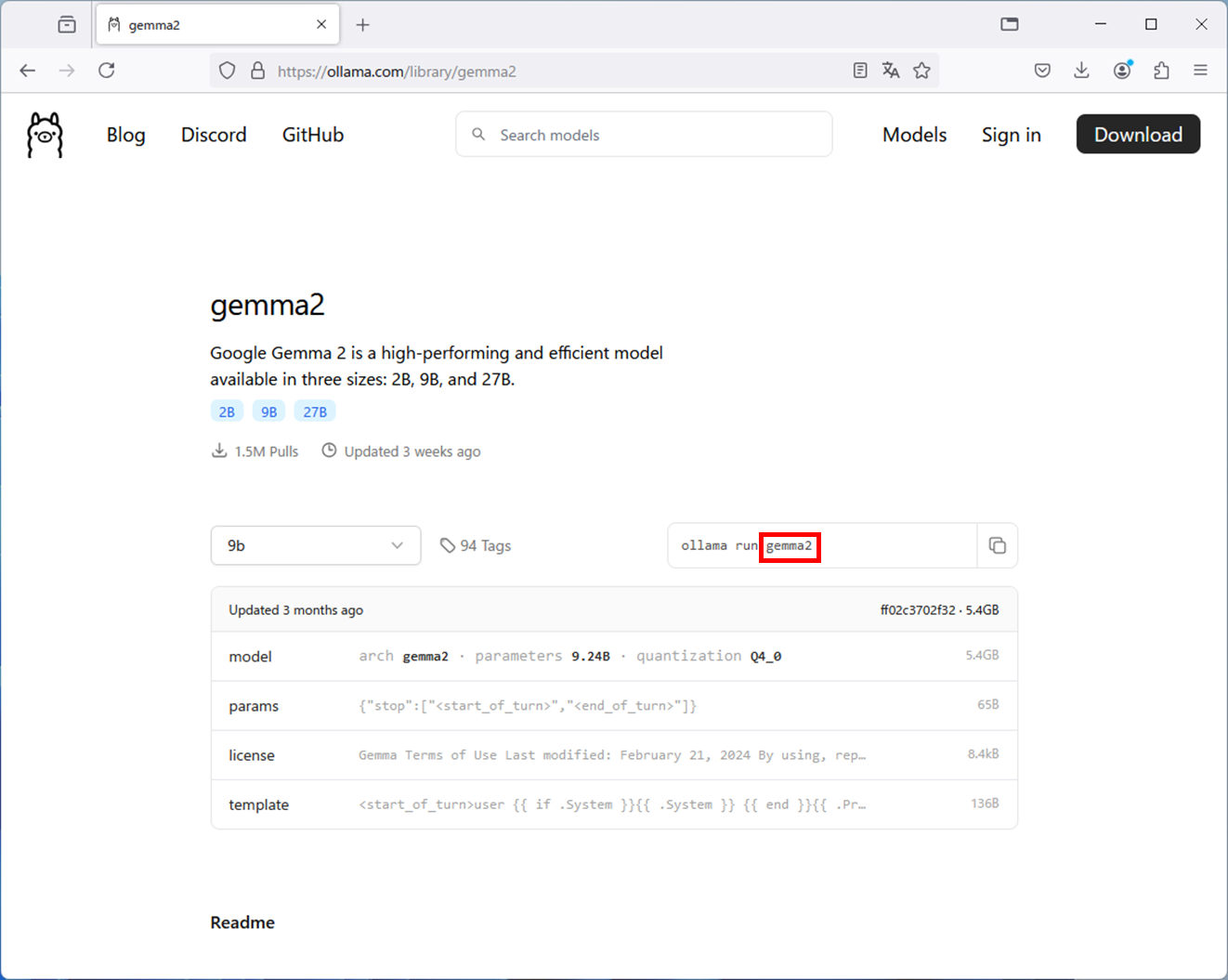Click the site security padlock
The height and width of the screenshot is (980, 1228).
[x=256, y=70]
